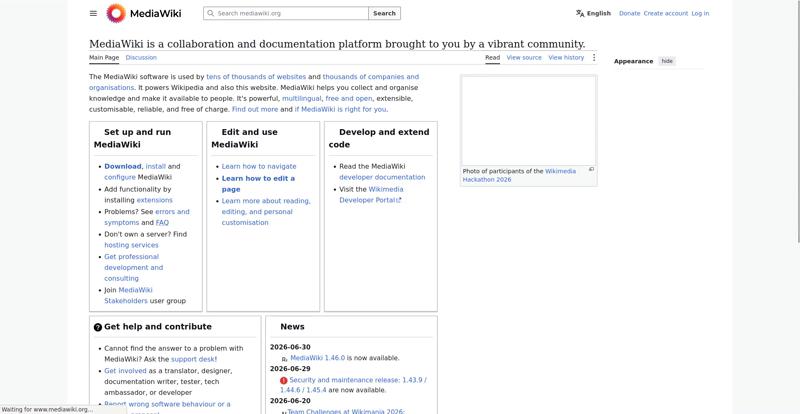Open the View history tab
Screen dimensions: 800x414
click(x=566, y=58)
